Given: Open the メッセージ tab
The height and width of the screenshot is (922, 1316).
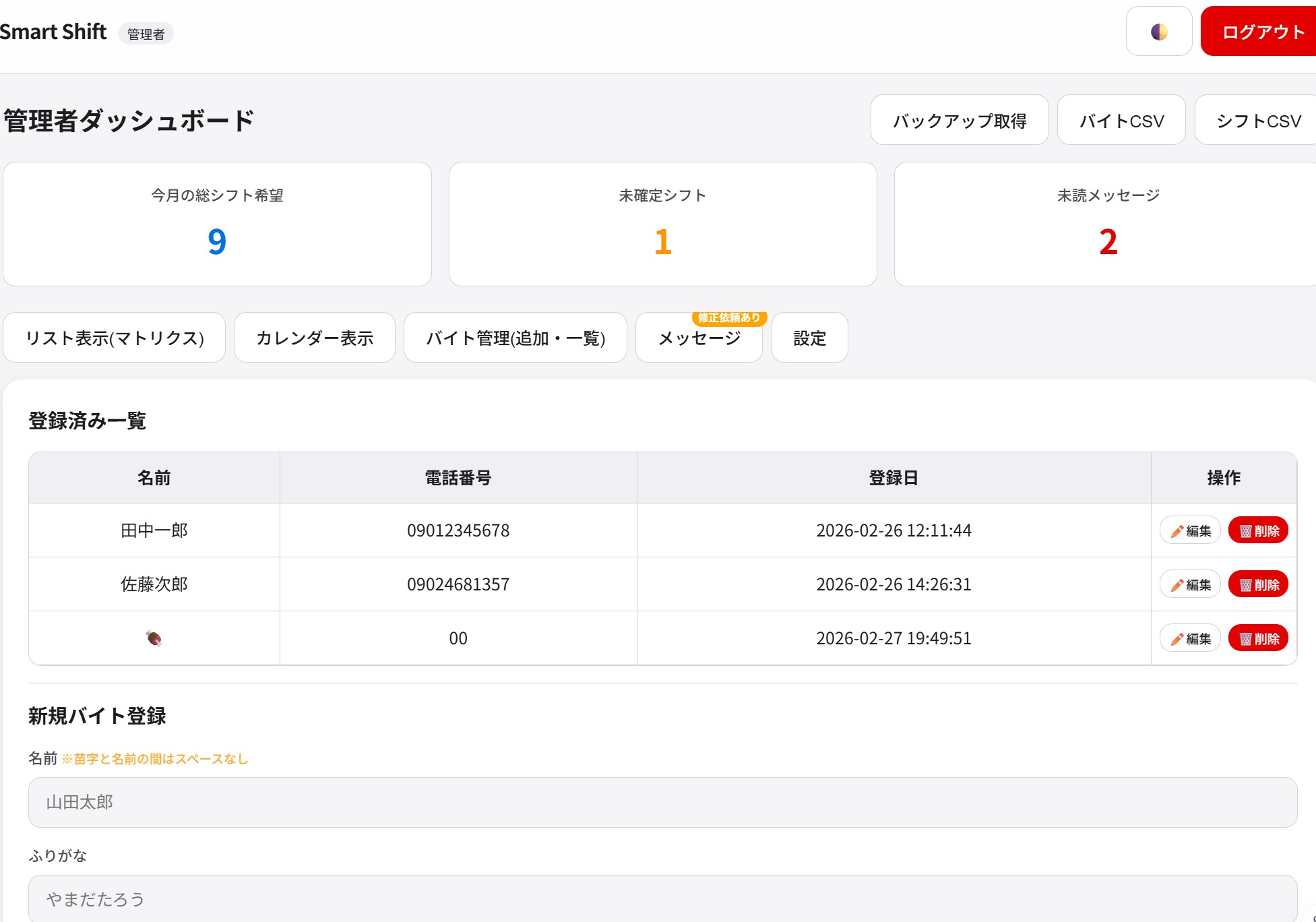Looking at the screenshot, I should [699, 338].
